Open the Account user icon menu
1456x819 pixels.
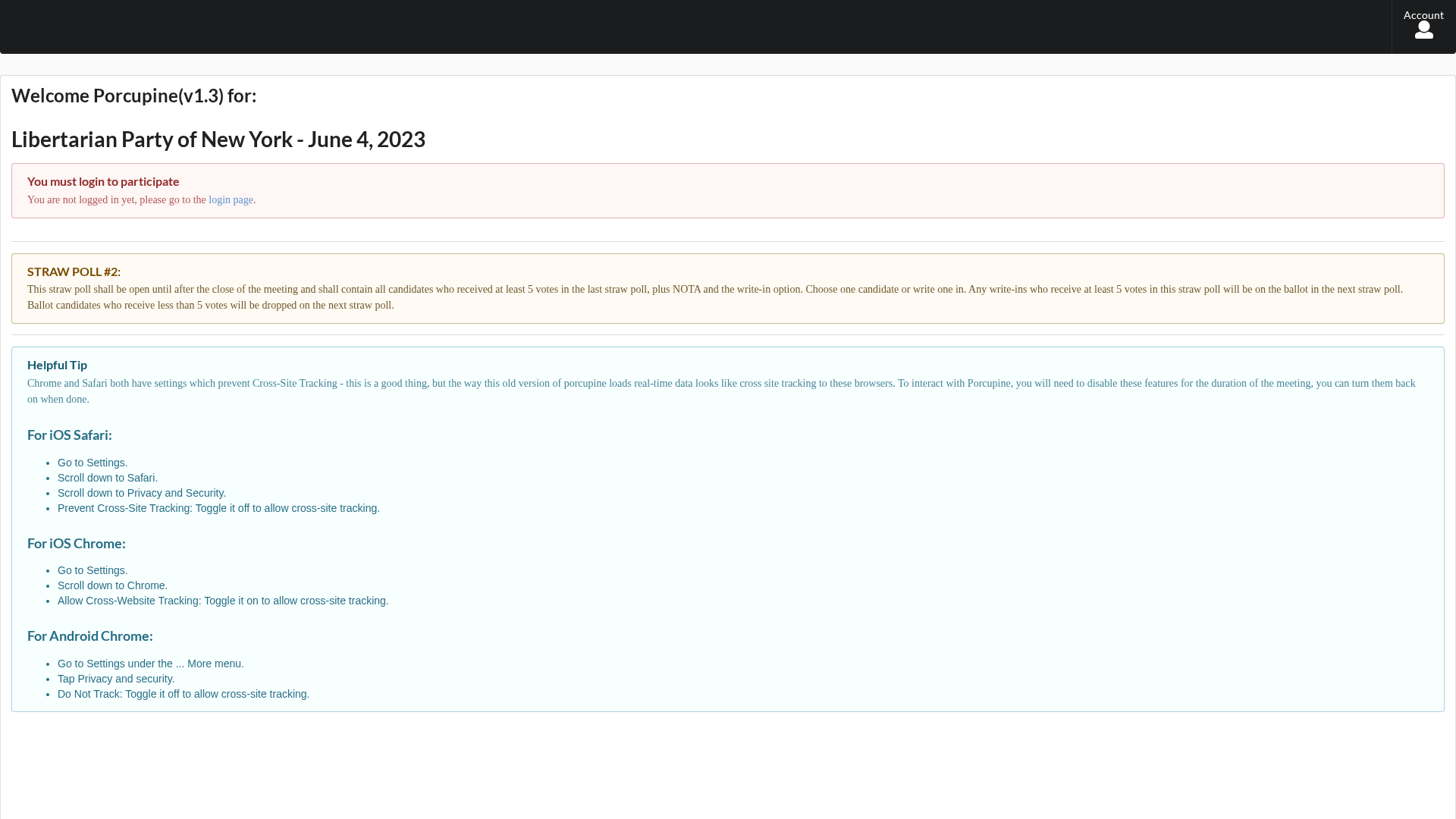point(1423,27)
